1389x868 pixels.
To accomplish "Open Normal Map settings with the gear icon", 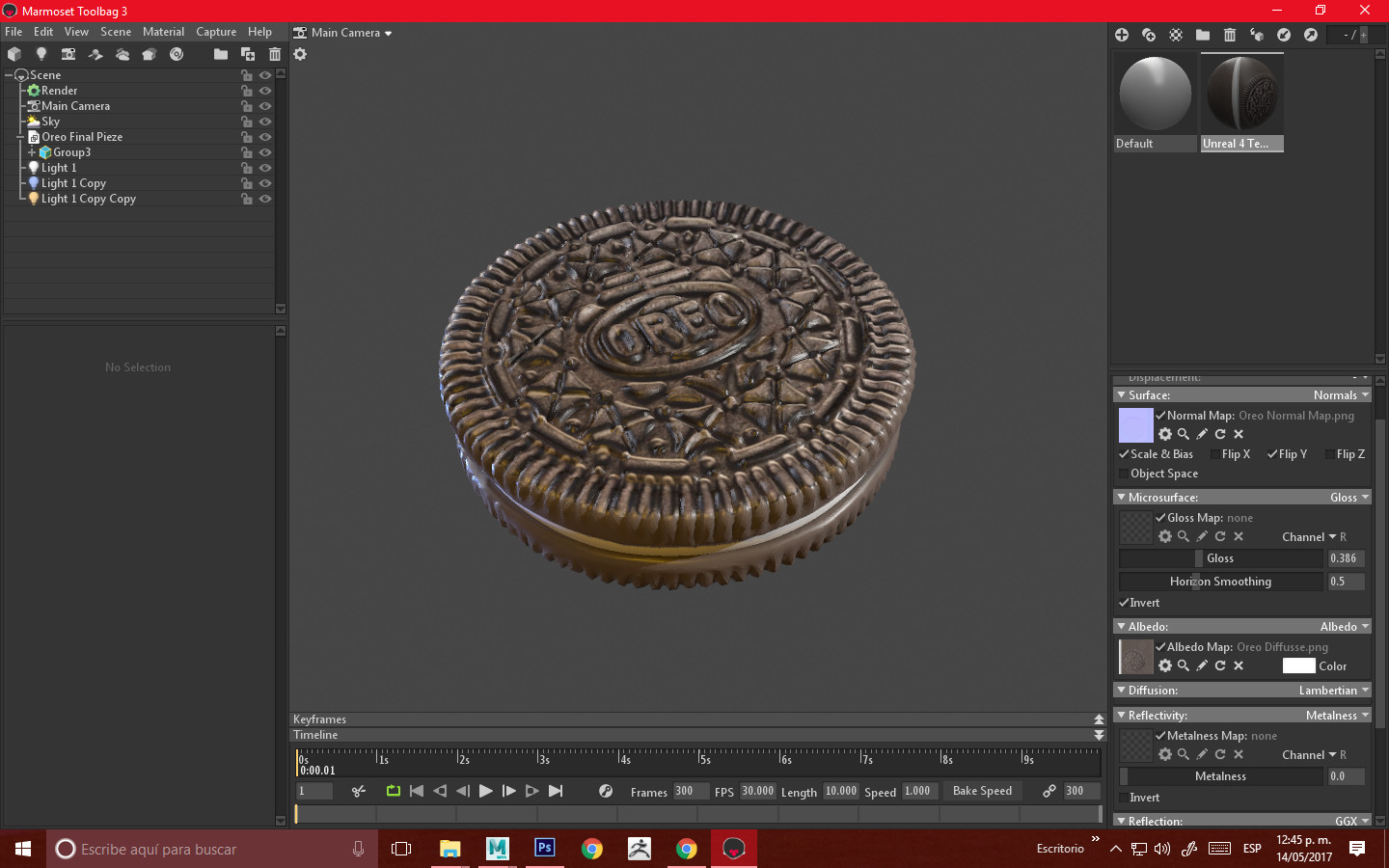I will click(1165, 434).
